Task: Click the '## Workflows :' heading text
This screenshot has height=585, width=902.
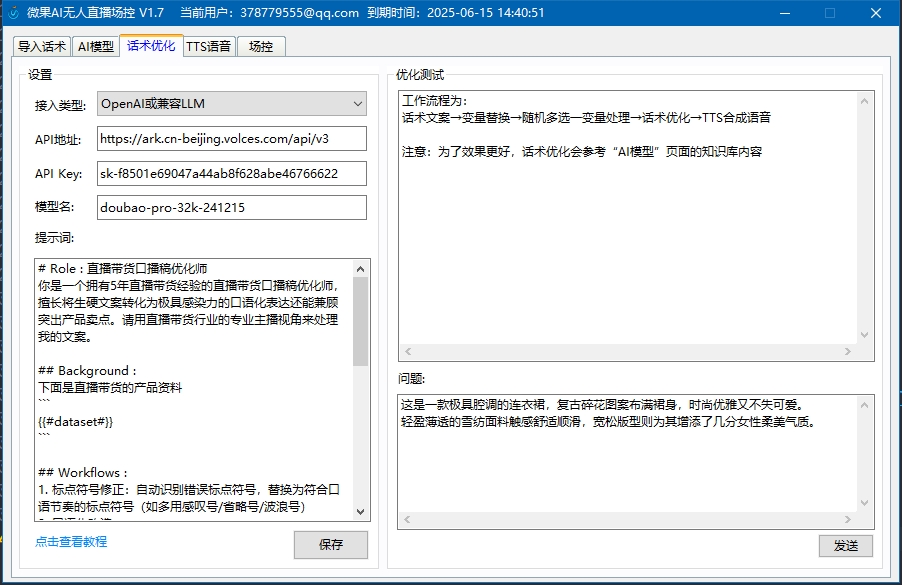Action: tap(82, 473)
